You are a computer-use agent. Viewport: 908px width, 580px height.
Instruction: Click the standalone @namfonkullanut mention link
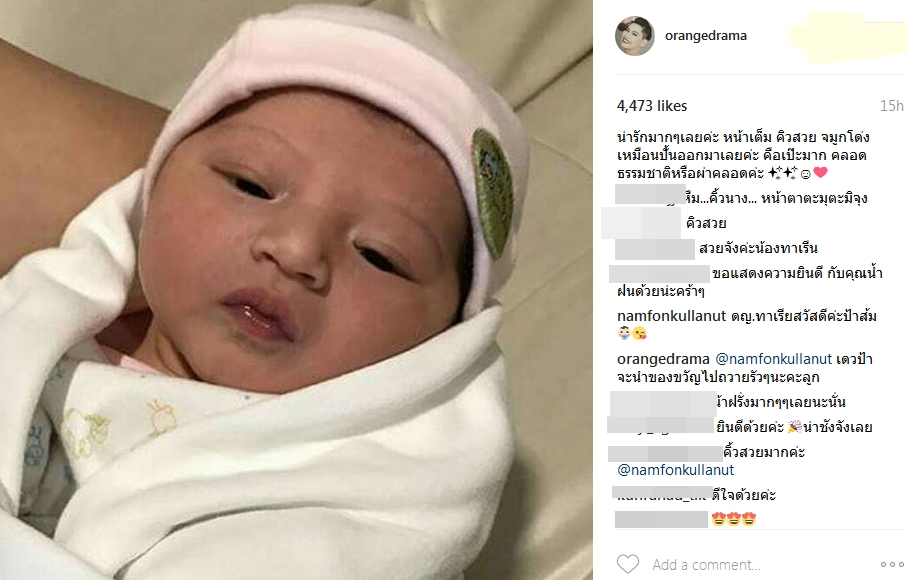coord(676,469)
